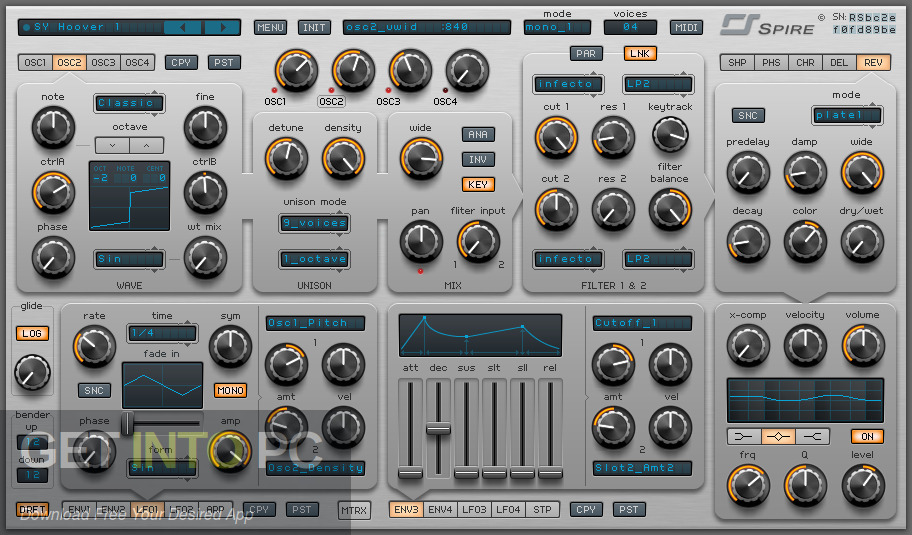Disable the KEY button in the mix section
Viewport: 912px width, 535px height.
478,184
